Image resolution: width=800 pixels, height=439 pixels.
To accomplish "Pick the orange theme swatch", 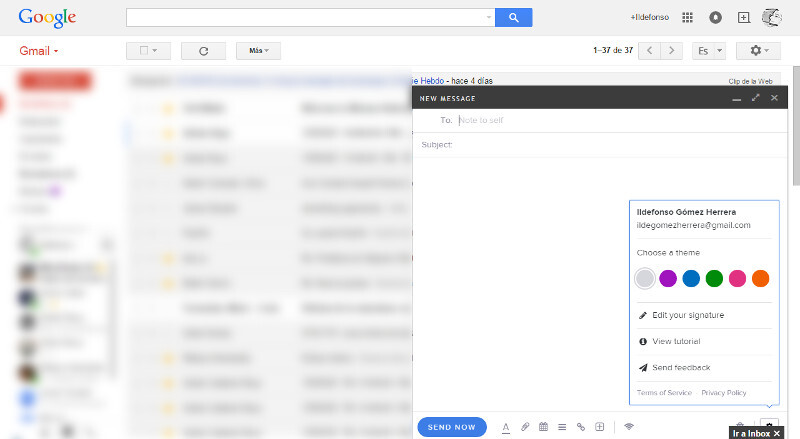I will 760,278.
